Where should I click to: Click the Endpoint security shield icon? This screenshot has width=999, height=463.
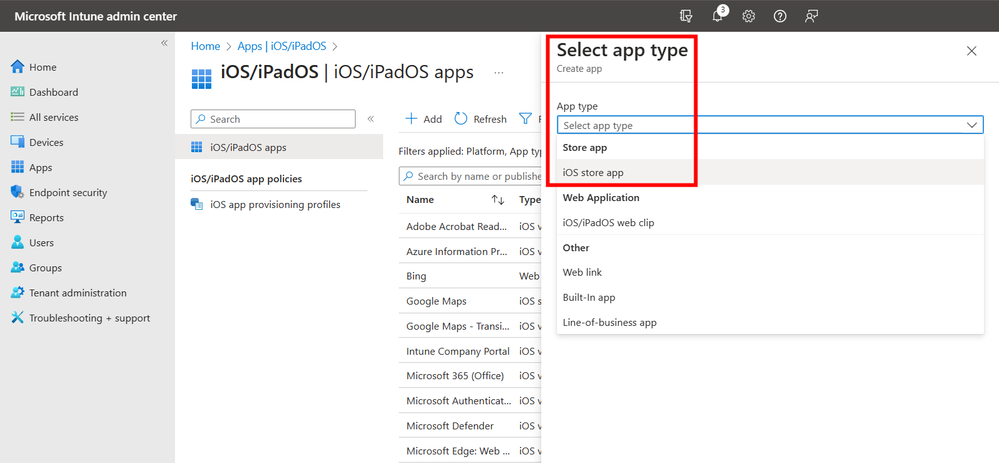(x=17, y=192)
